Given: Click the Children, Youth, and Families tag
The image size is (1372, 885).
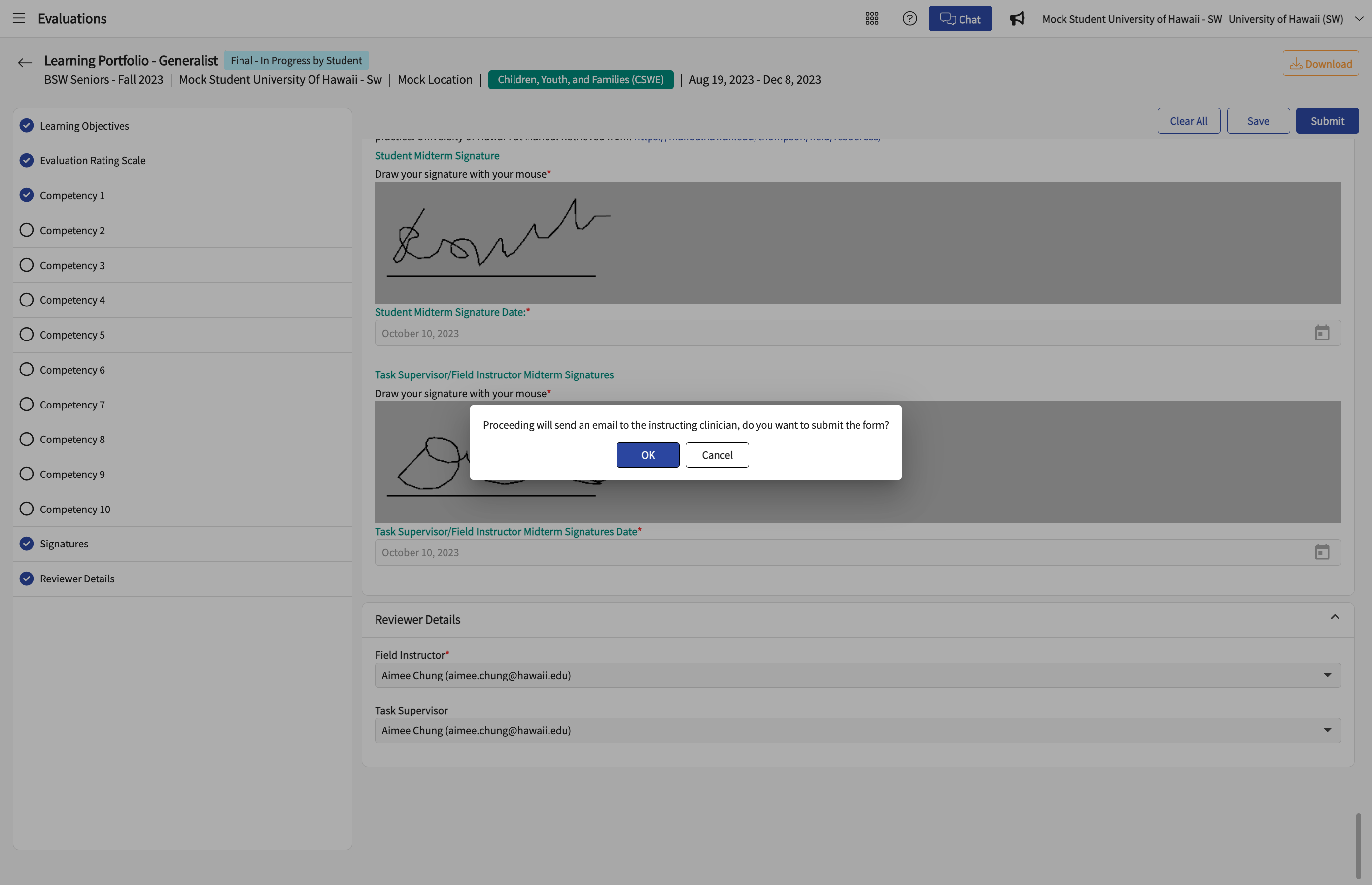Looking at the screenshot, I should [x=581, y=80].
